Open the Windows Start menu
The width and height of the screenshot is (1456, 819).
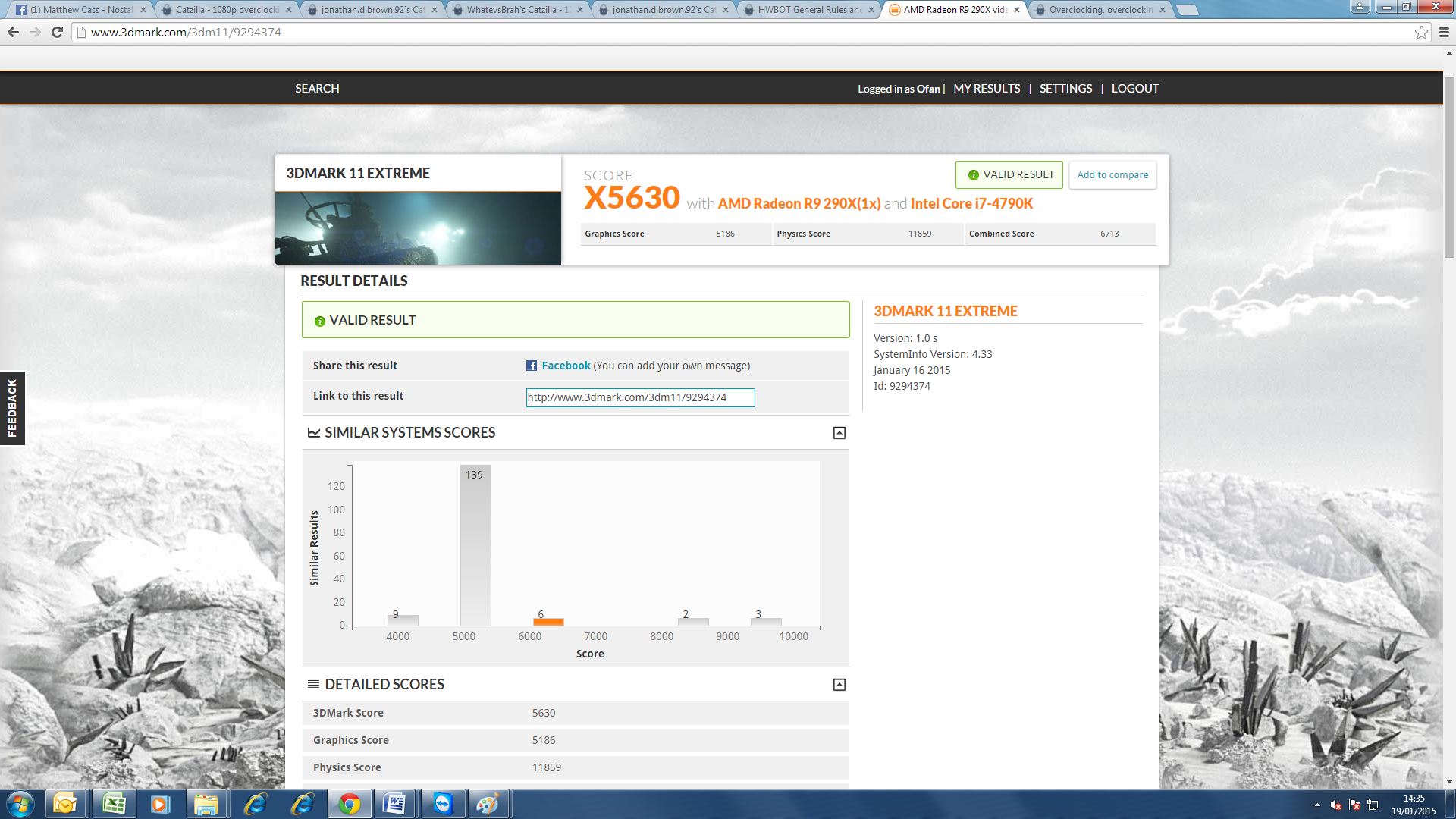click(20, 804)
